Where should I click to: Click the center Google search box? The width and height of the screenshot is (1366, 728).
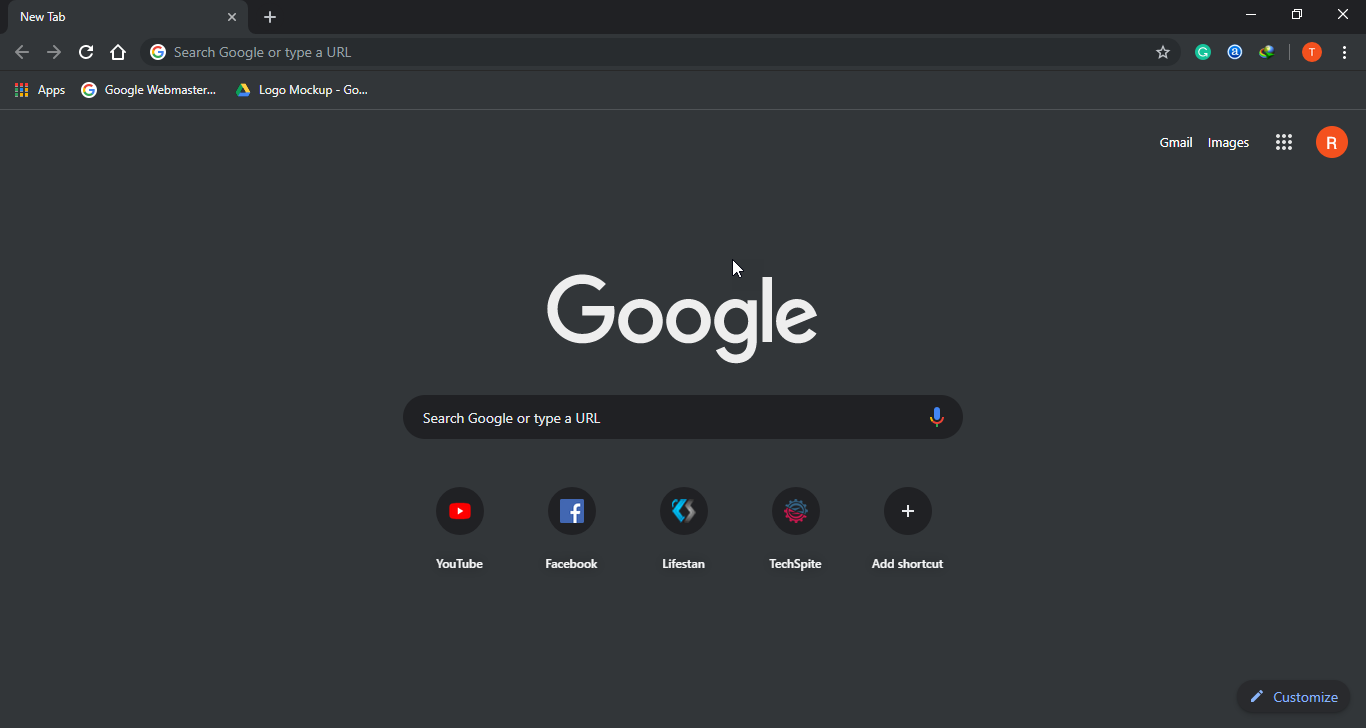tap(660, 417)
